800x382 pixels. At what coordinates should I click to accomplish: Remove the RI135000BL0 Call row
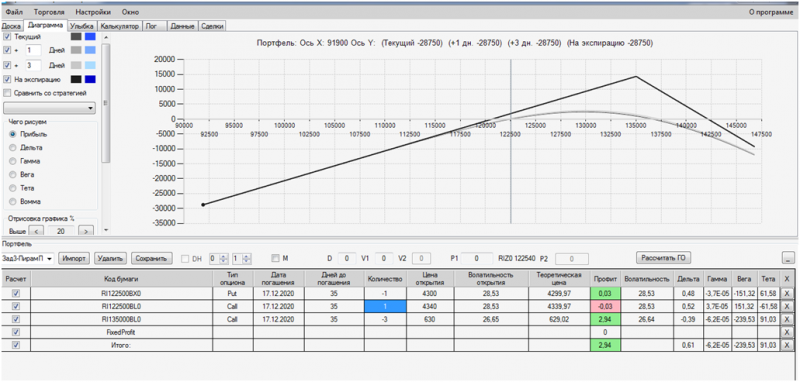(x=787, y=319)
